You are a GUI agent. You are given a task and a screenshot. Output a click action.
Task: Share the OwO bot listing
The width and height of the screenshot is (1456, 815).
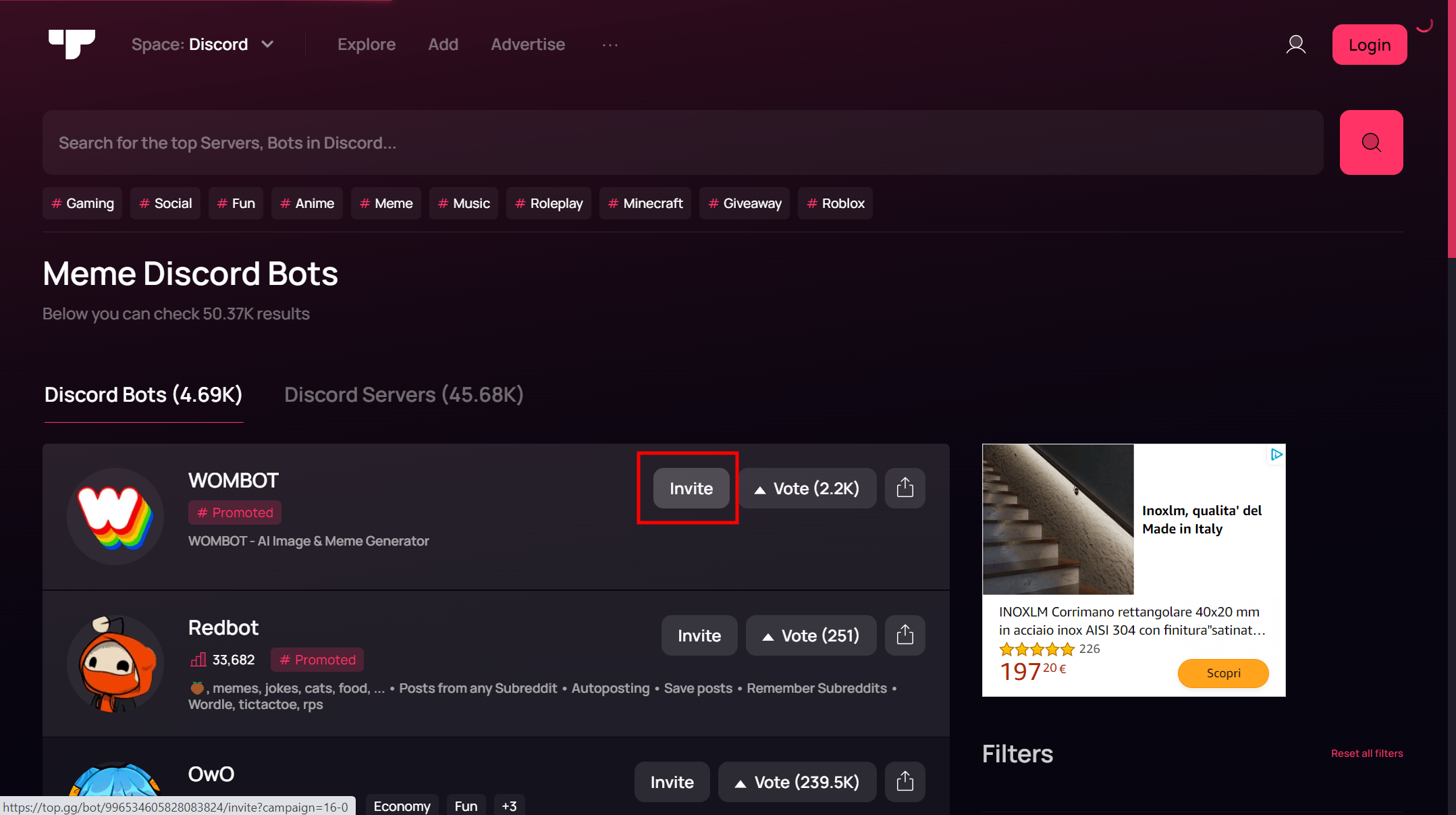tap(905, 781)
